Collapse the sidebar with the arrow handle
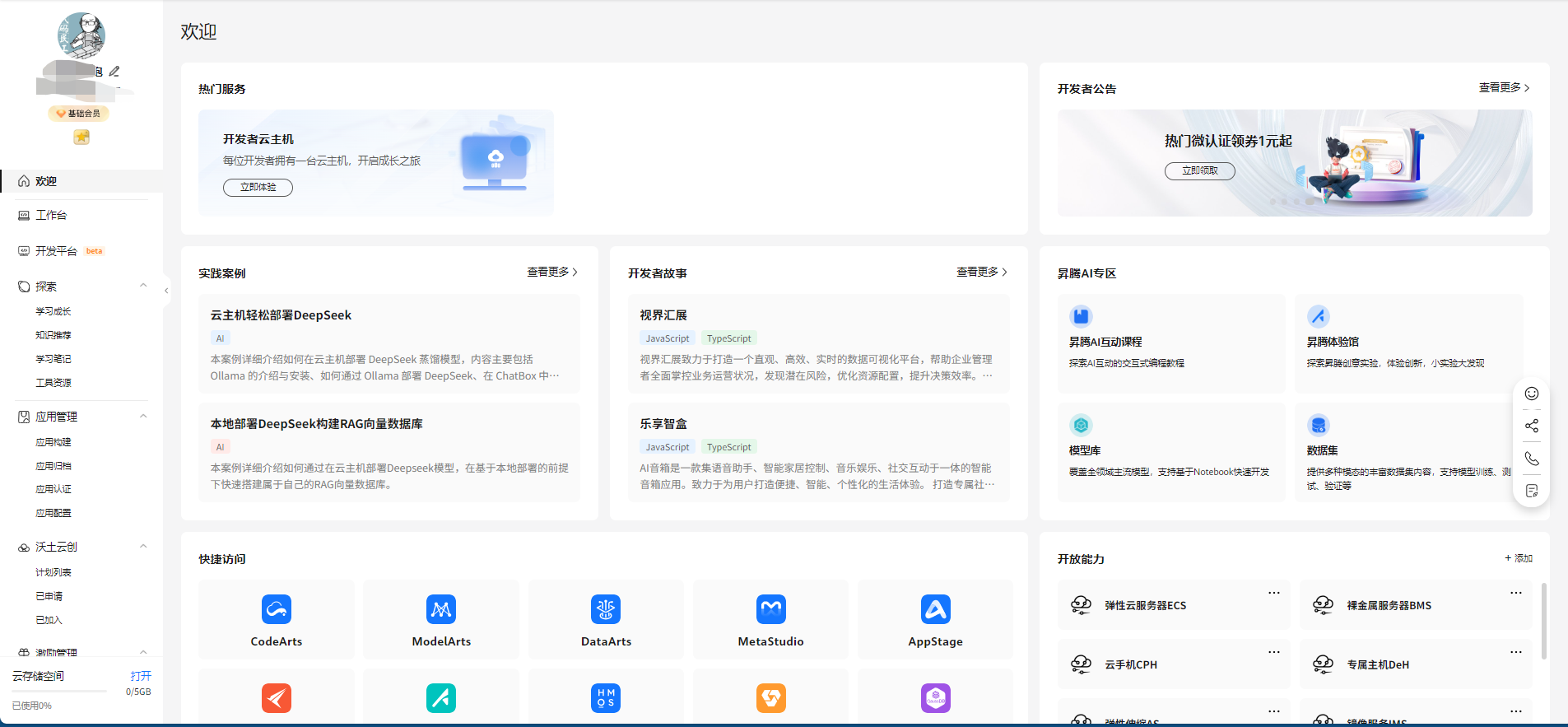This screenshot has width=1568, height=727. tap(166, 290)
